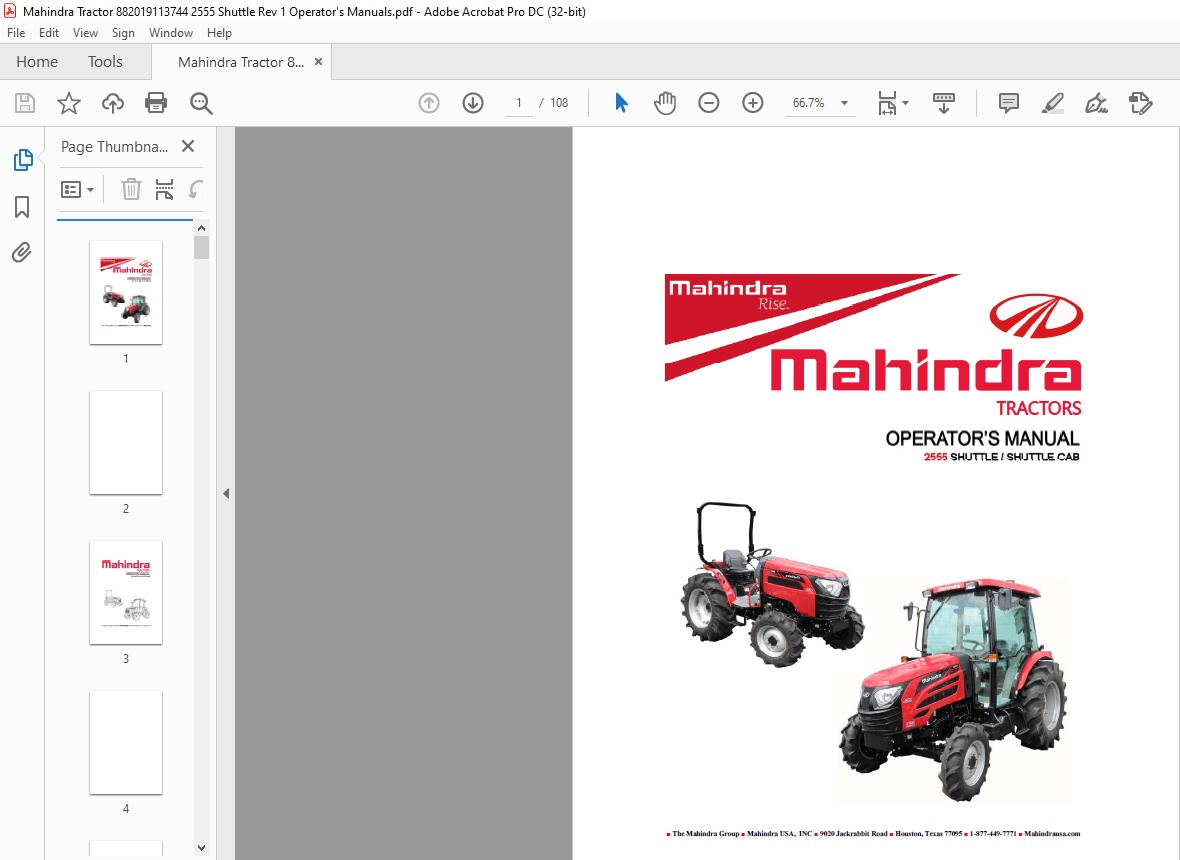Image resolution: width=1180 pixels, height=860 pixels.
Task: Select the page 1 thumbnail
Action: click(x=126, y=293)
